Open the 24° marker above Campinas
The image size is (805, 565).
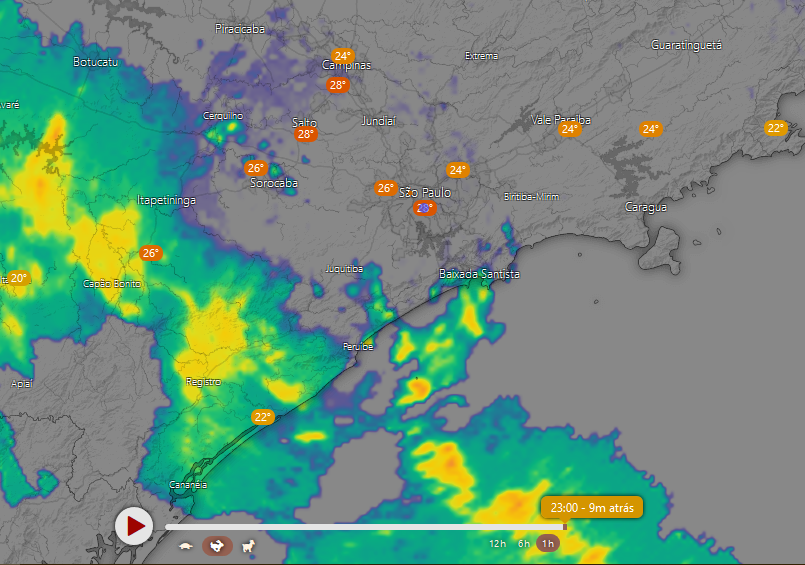[x=343, y=56]
